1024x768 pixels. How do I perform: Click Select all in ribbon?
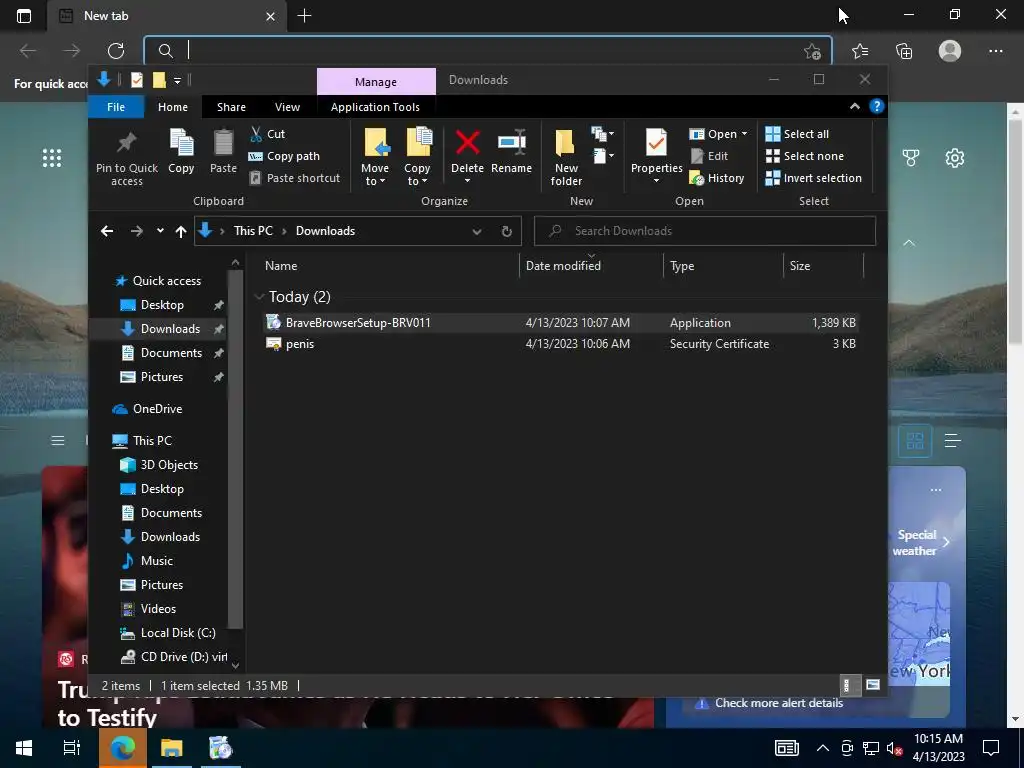797,134
